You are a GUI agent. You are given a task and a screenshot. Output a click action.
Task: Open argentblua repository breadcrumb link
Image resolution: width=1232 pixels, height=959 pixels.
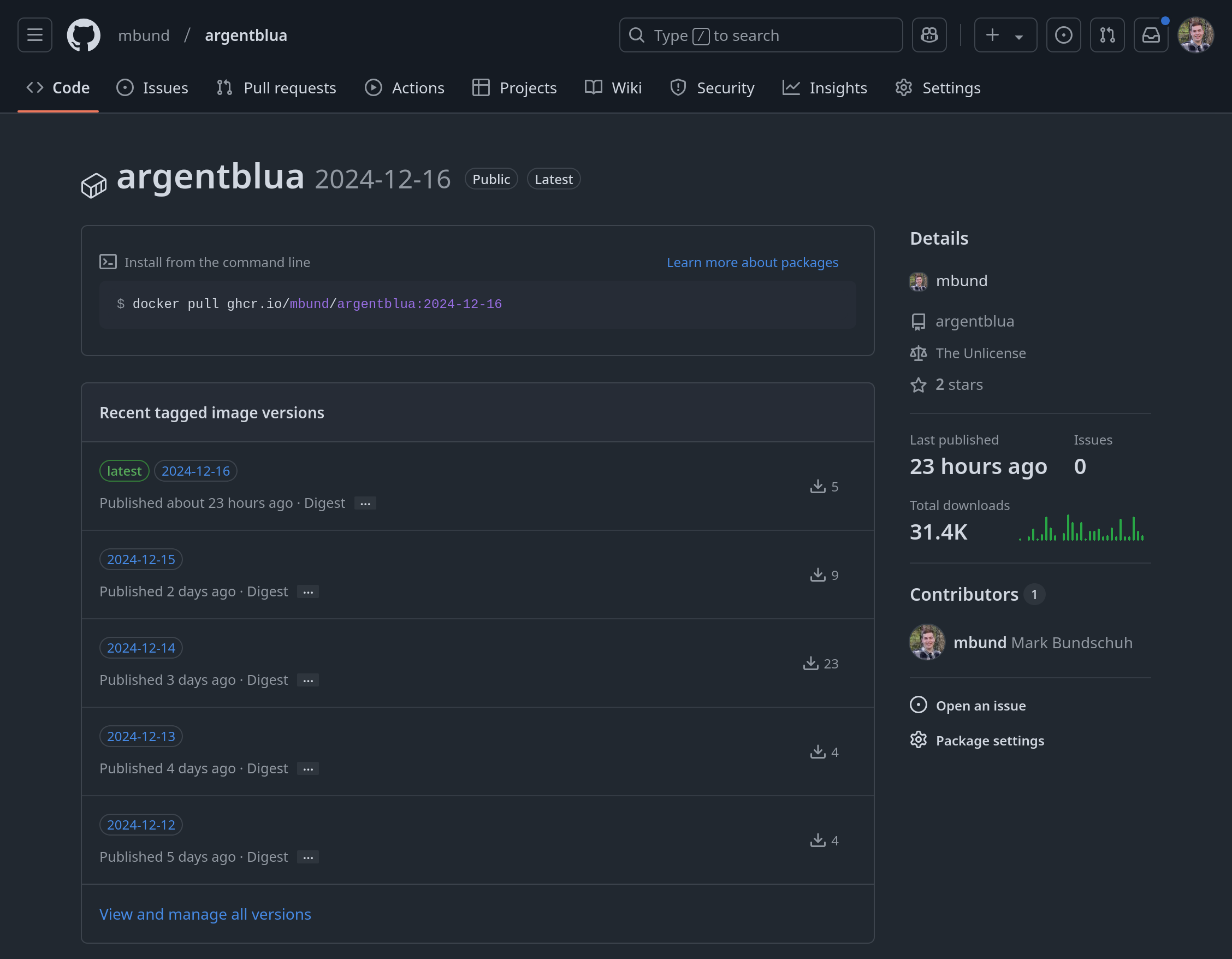[246, 35]
